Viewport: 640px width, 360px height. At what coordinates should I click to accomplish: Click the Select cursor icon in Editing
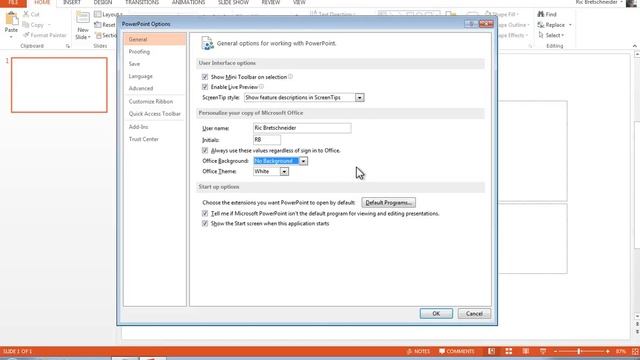pos(541,36)
